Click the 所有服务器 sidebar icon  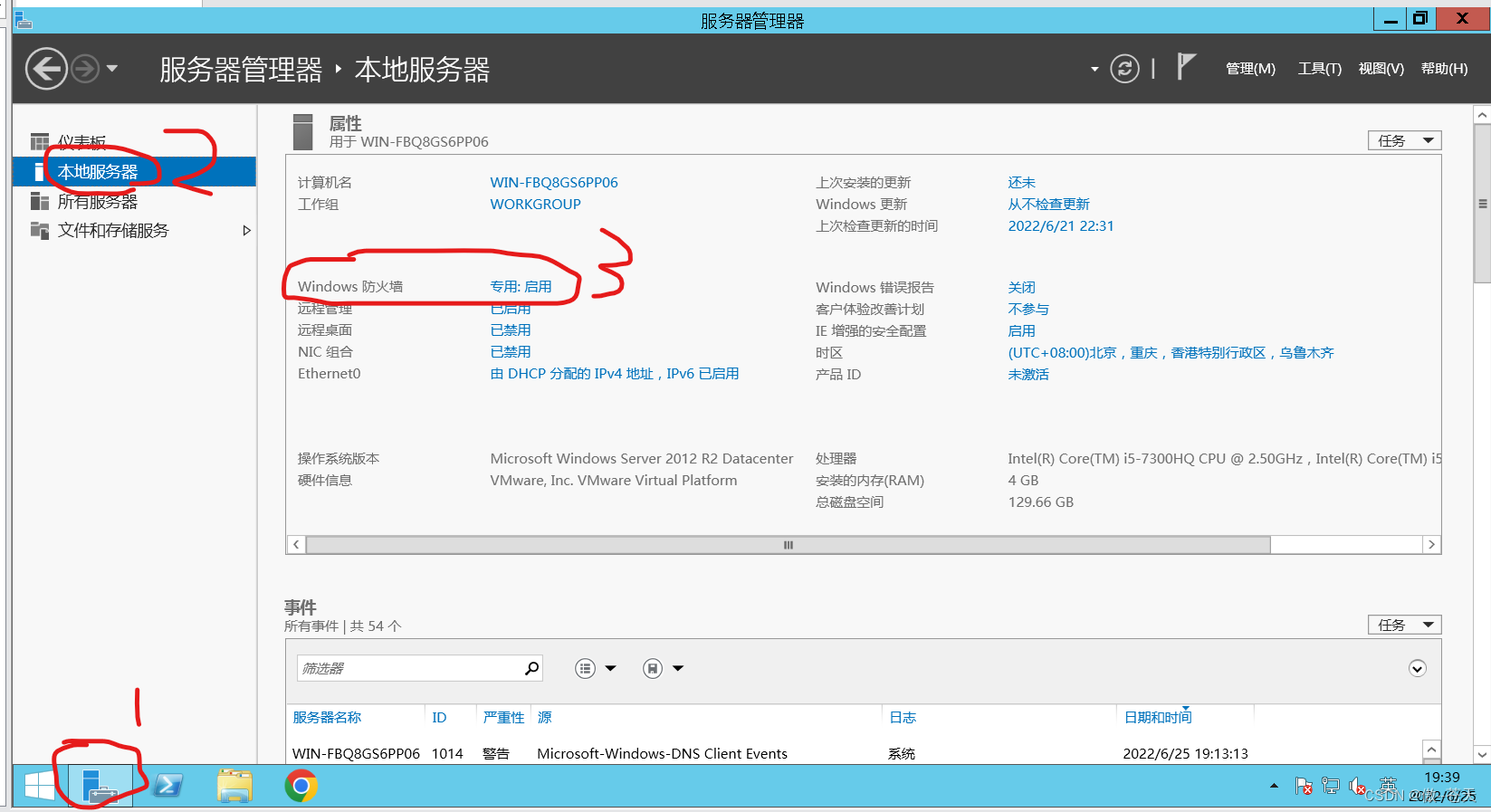coord(40,201)
